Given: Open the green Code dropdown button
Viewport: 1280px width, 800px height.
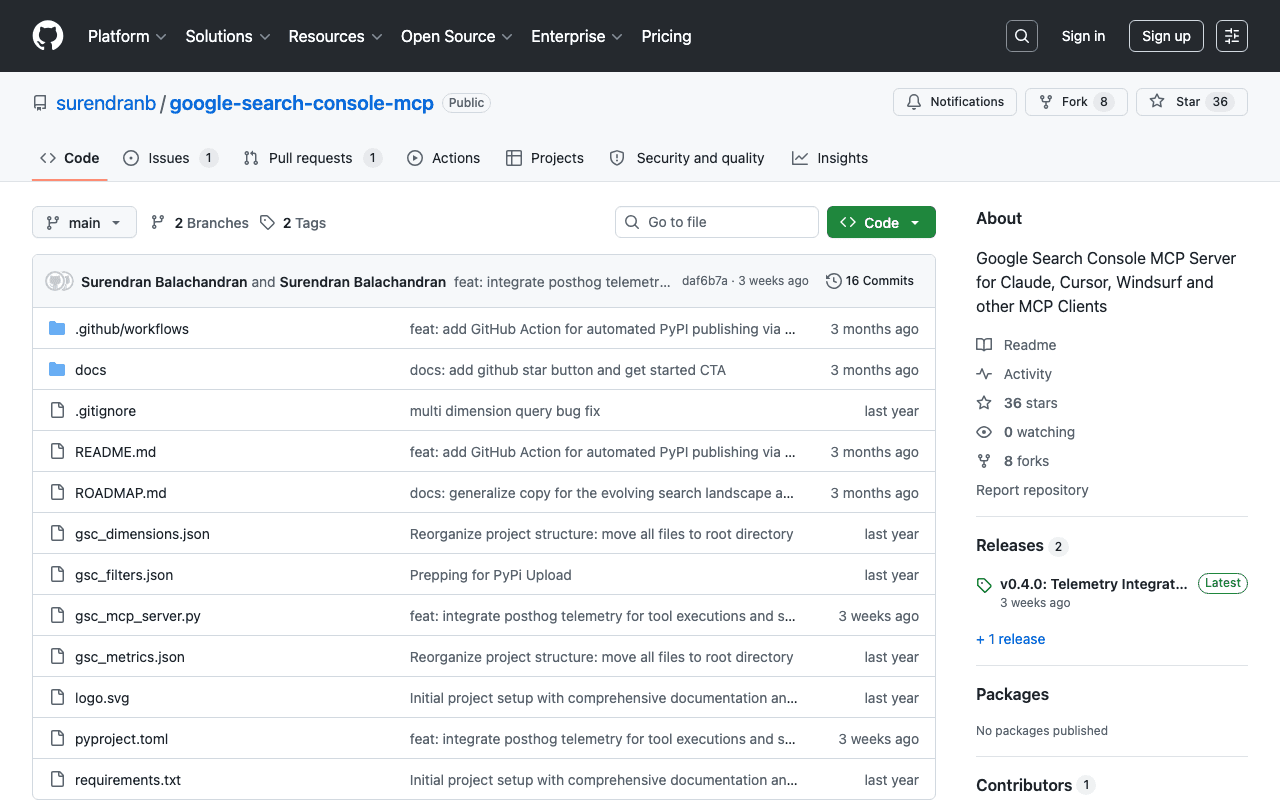Looking at the screenshot, I should pos(881,222).
